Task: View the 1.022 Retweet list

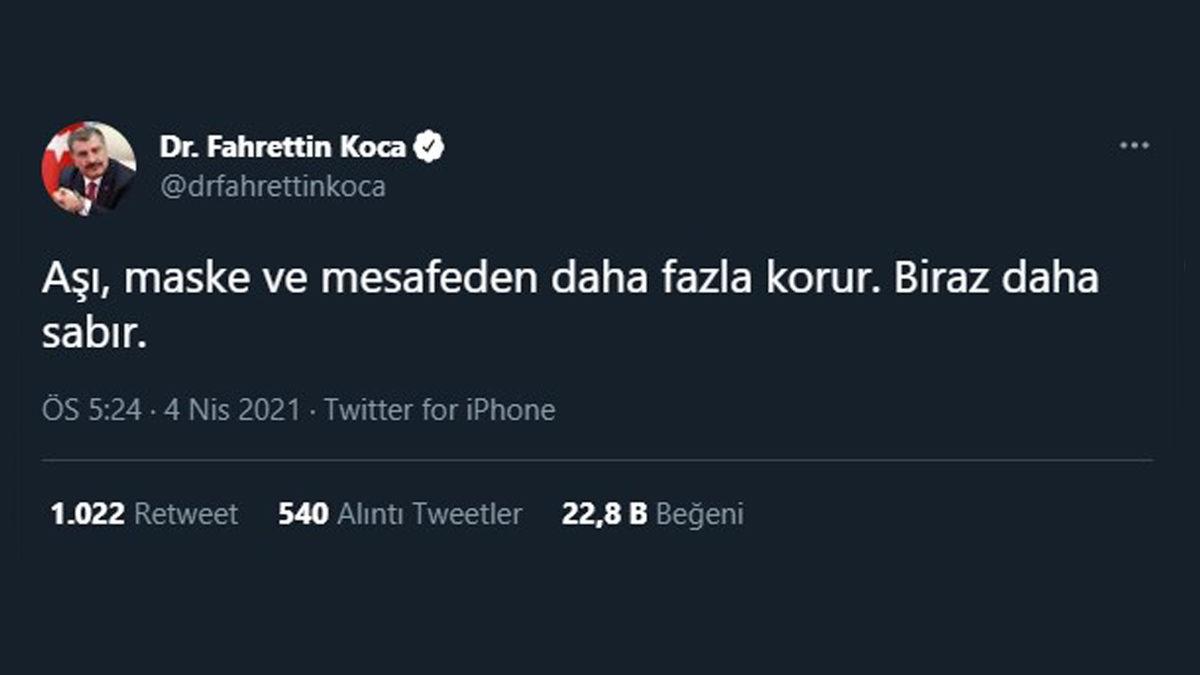Action: point(143,514)
